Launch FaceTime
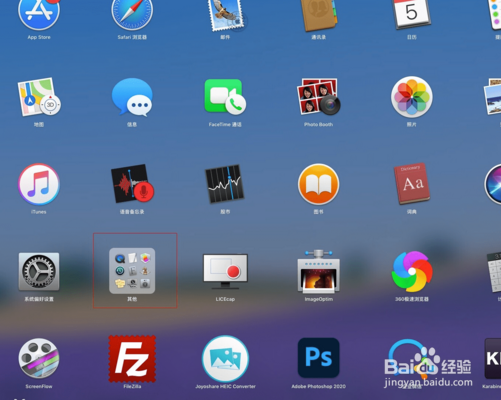The height and width of the screenshot is (400, 501). (x=225, y=97)
